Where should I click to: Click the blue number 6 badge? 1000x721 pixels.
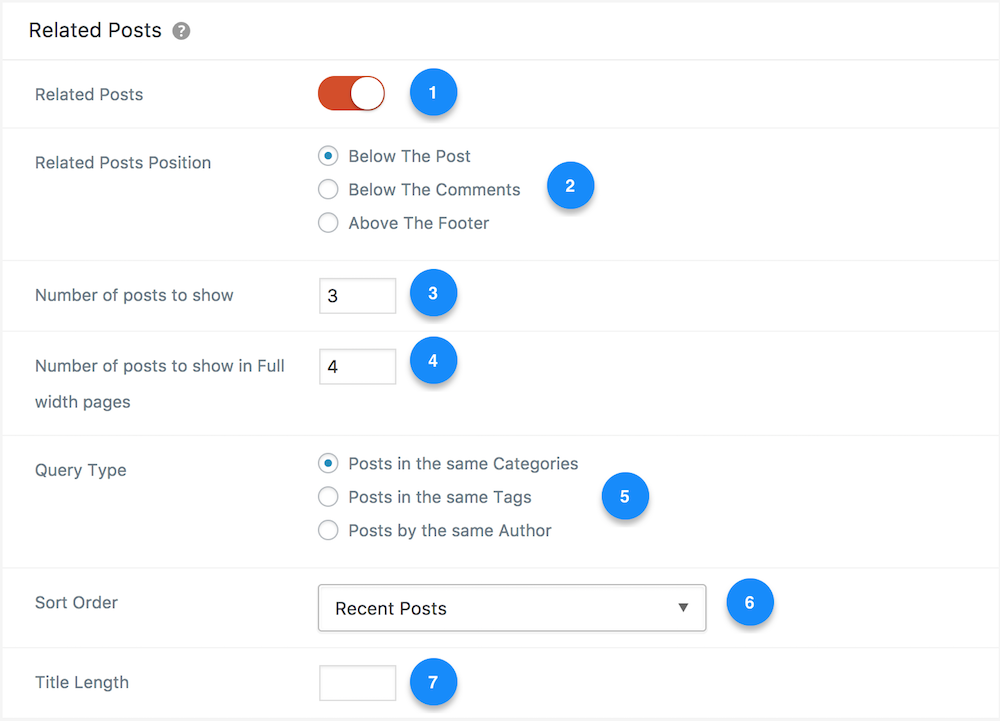coord(749,602)
